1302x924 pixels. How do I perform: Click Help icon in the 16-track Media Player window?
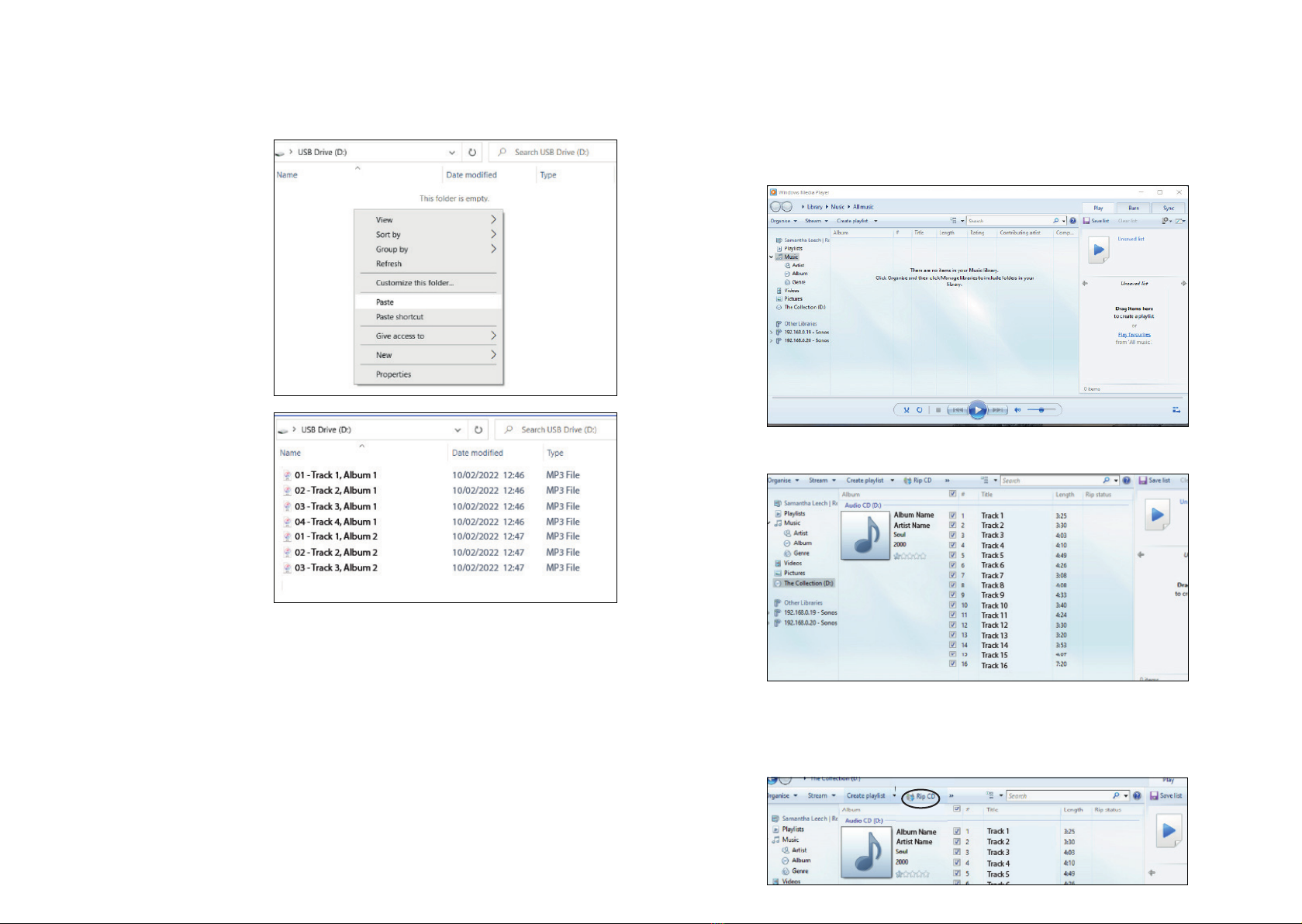tap(1126, 481)
